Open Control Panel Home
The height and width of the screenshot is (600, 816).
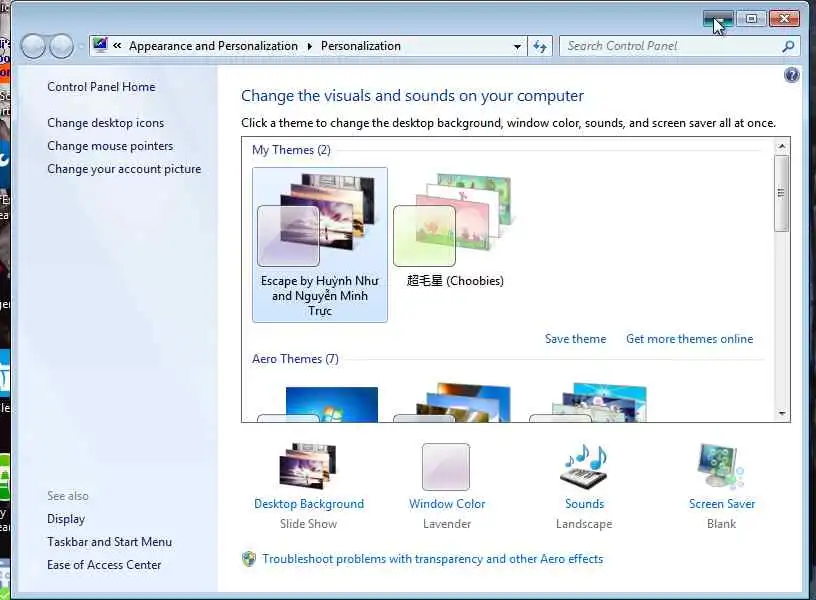pyautogui.click(x=101, y=87)
